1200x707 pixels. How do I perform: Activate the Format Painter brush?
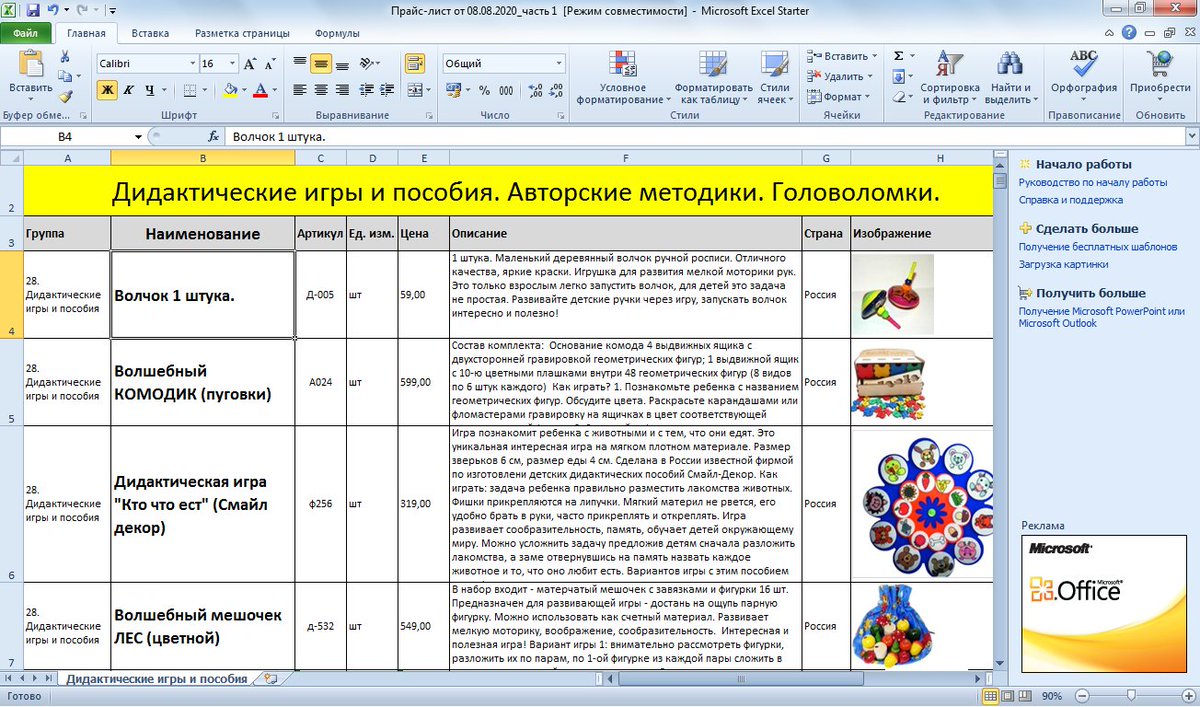[x=65, y=97]
